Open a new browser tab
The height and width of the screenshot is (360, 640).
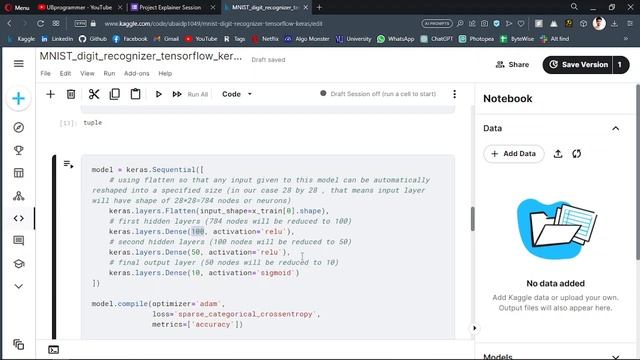319,7
